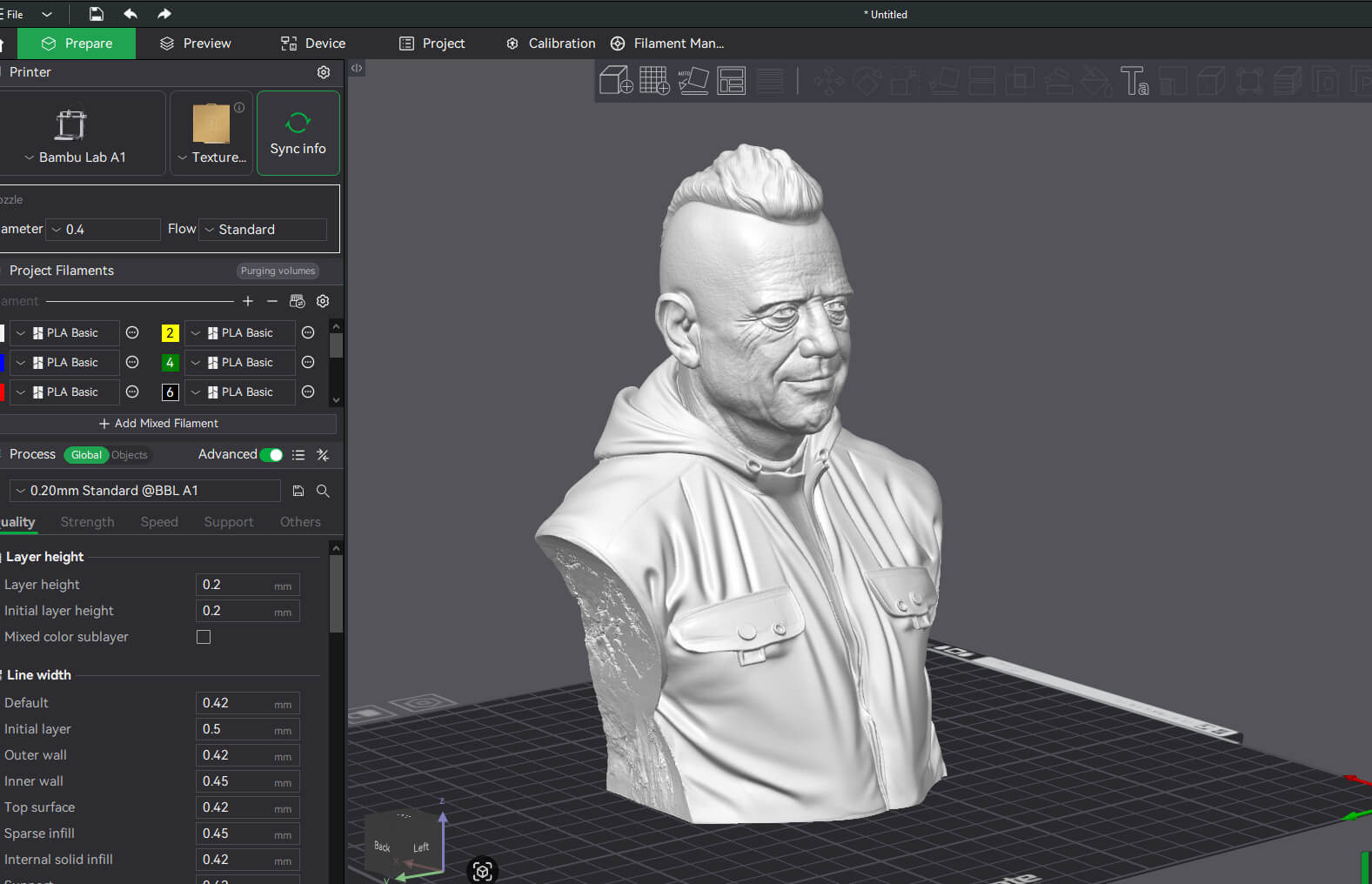Click compare presets icon
1372x884 pixels.
[x=323, y=455]
